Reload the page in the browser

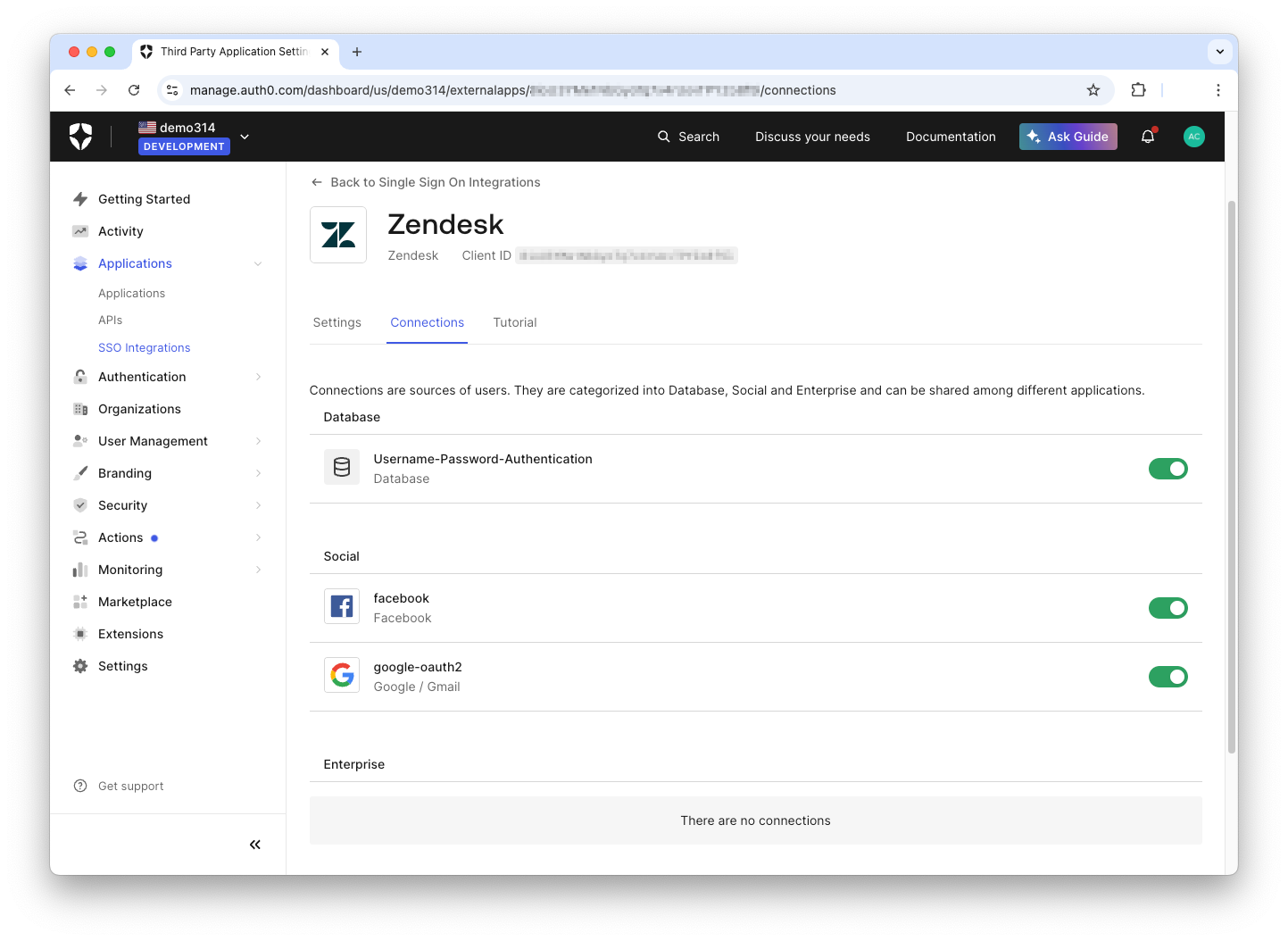(134, 90)
